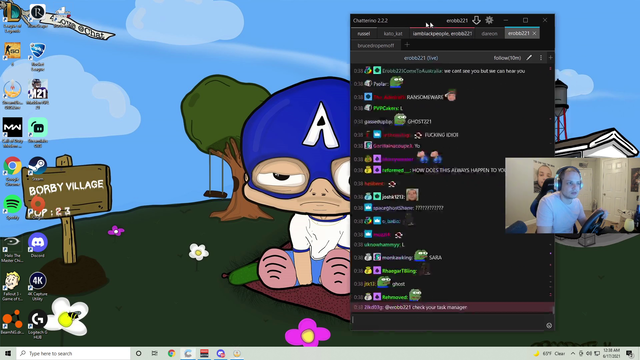The image size is (640, 360).
Task: Open the notification center icon
Action: [629, 353]
